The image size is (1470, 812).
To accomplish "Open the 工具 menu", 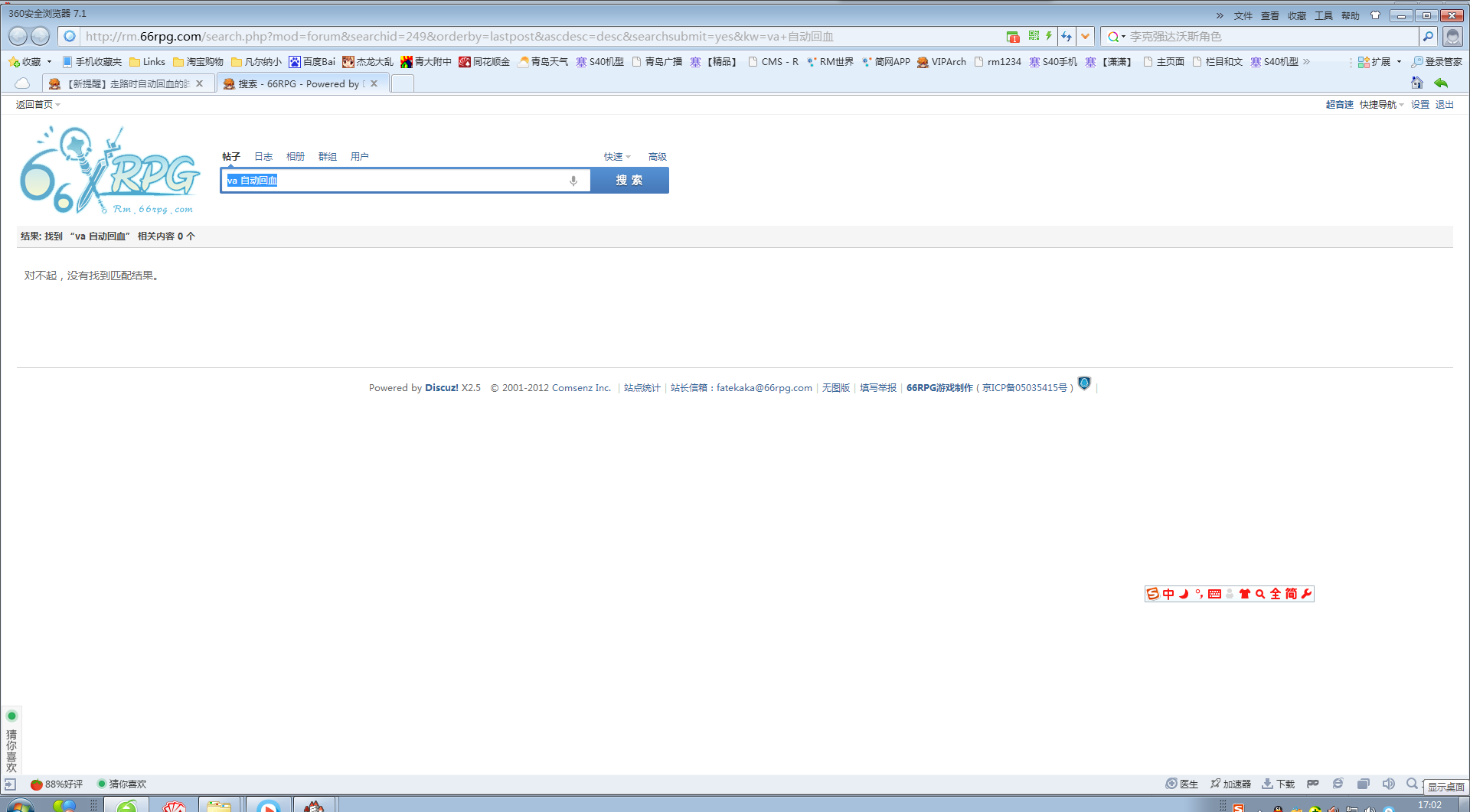I will click(x=1324, y=15).
